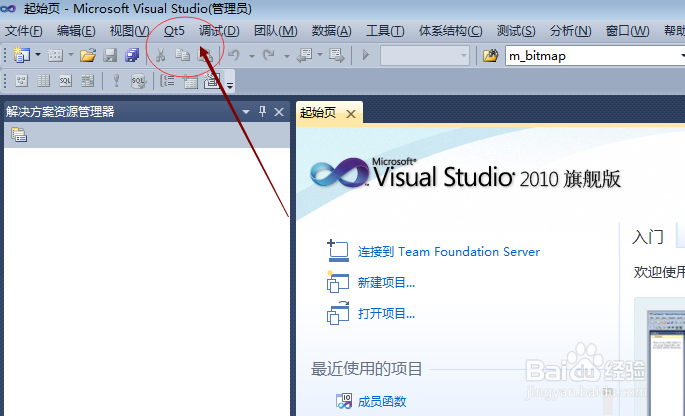Screen dimensions: 685x416
Task: Click the Add New Derived Table icon
Action: pos(212,81)
